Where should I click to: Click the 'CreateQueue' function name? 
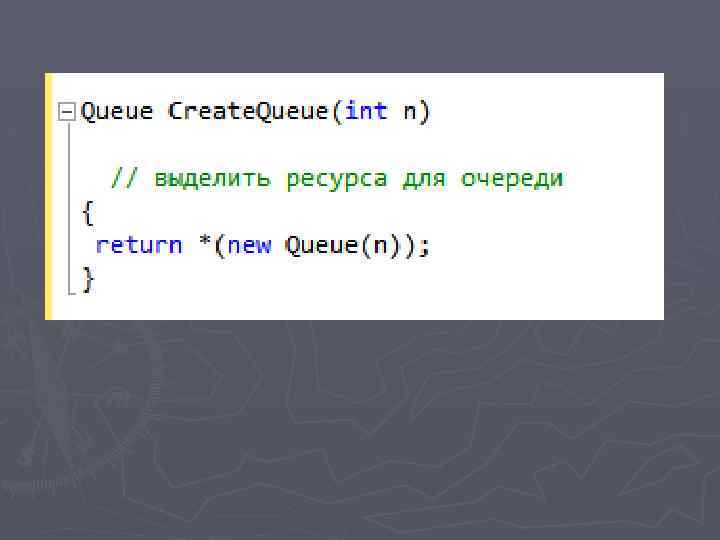(248, 111)
